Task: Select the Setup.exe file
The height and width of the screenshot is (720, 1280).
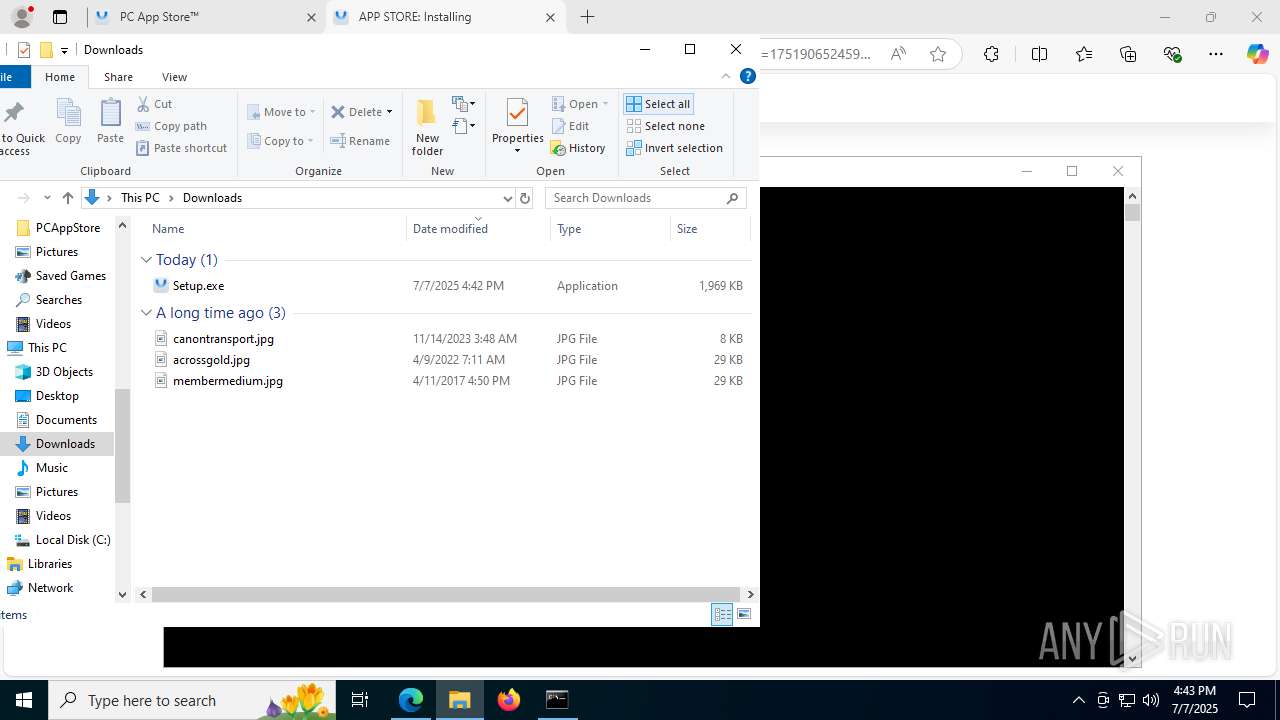Action: pos(198,286)
